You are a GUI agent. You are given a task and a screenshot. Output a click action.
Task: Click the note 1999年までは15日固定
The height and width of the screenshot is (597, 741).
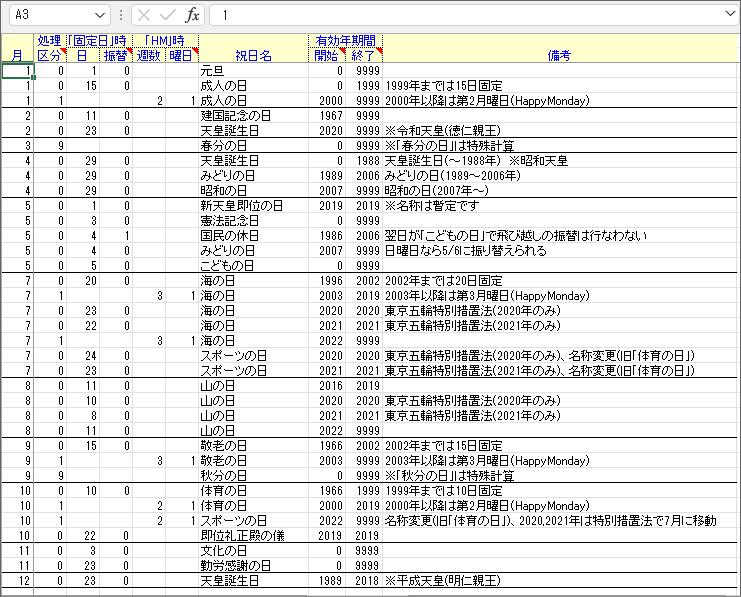pyautogui.click(x=444, y=86)
